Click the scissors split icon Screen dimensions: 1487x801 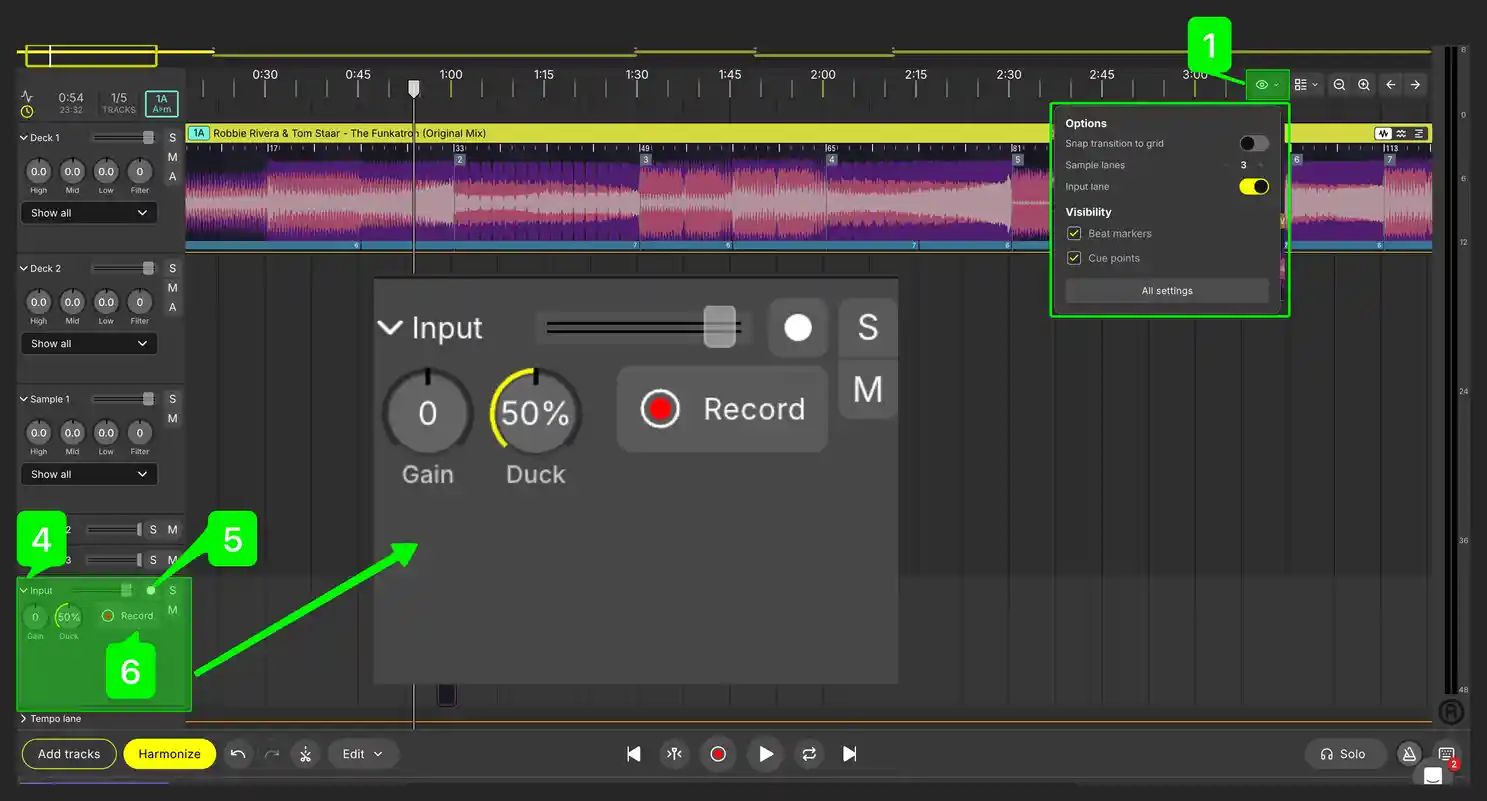(305, 754)
